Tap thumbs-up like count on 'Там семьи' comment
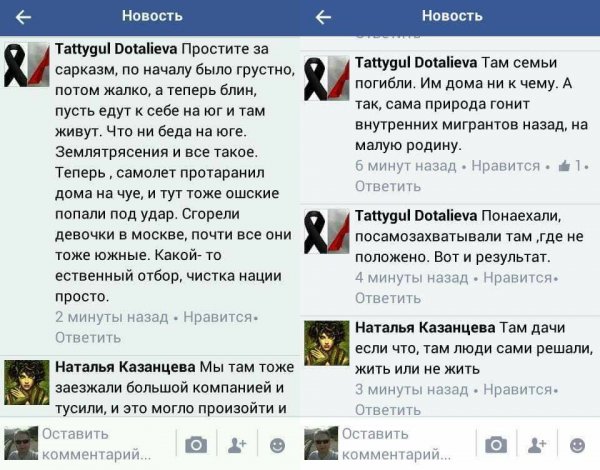Image resolution: width=600 pixels, height=470 pixels. click(570, 166)
